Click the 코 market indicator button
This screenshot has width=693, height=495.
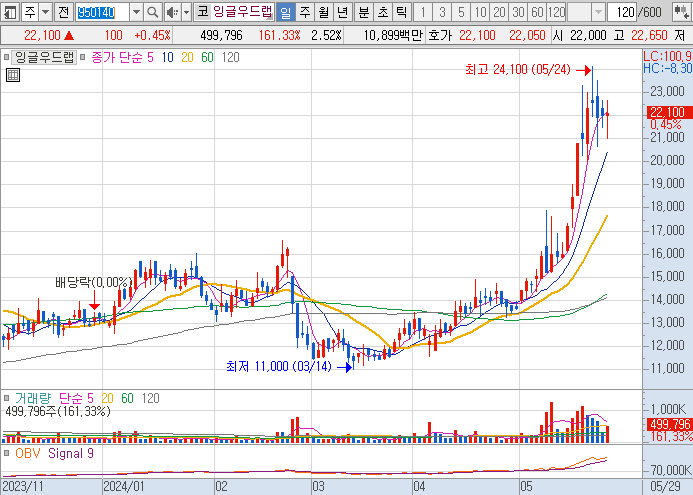202,12
